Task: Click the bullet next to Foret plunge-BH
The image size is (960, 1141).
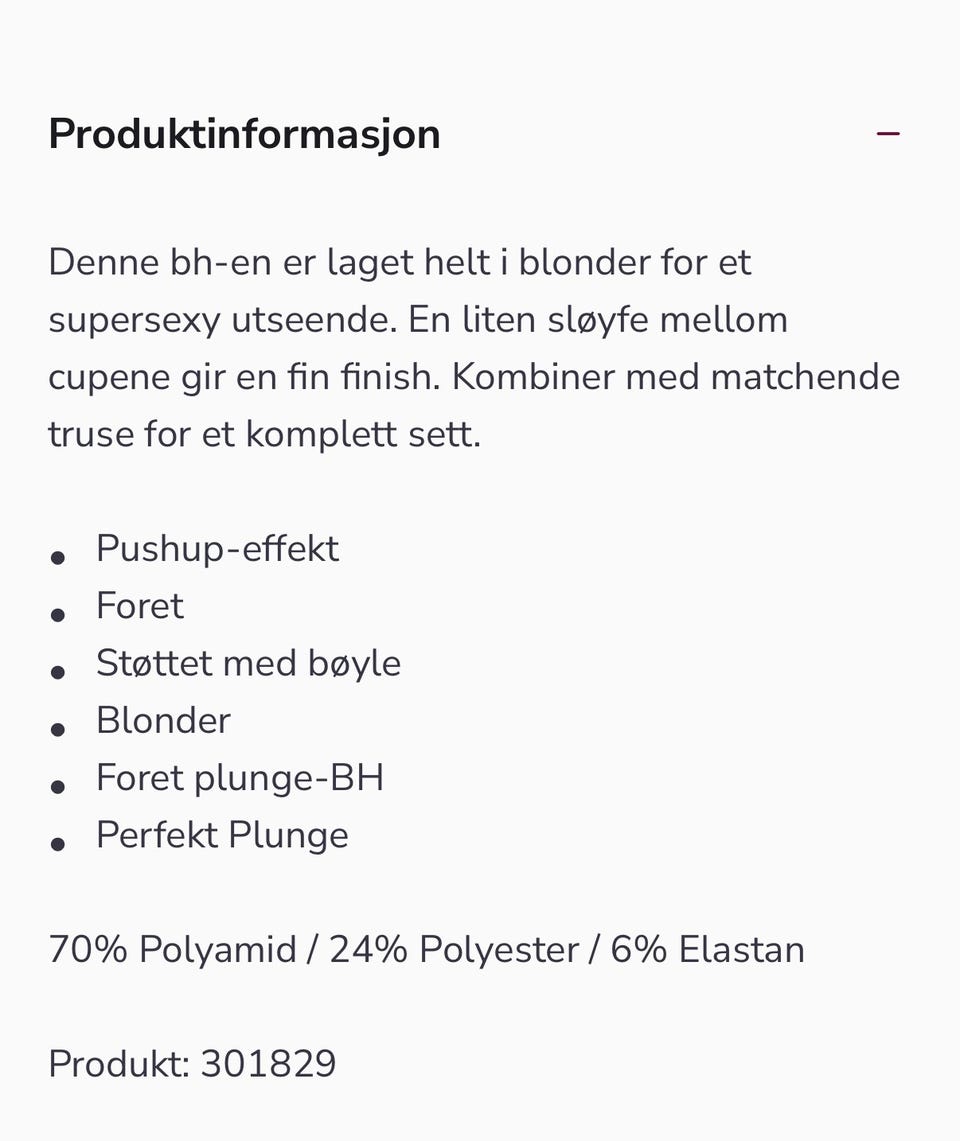Action: pos(60,785)
